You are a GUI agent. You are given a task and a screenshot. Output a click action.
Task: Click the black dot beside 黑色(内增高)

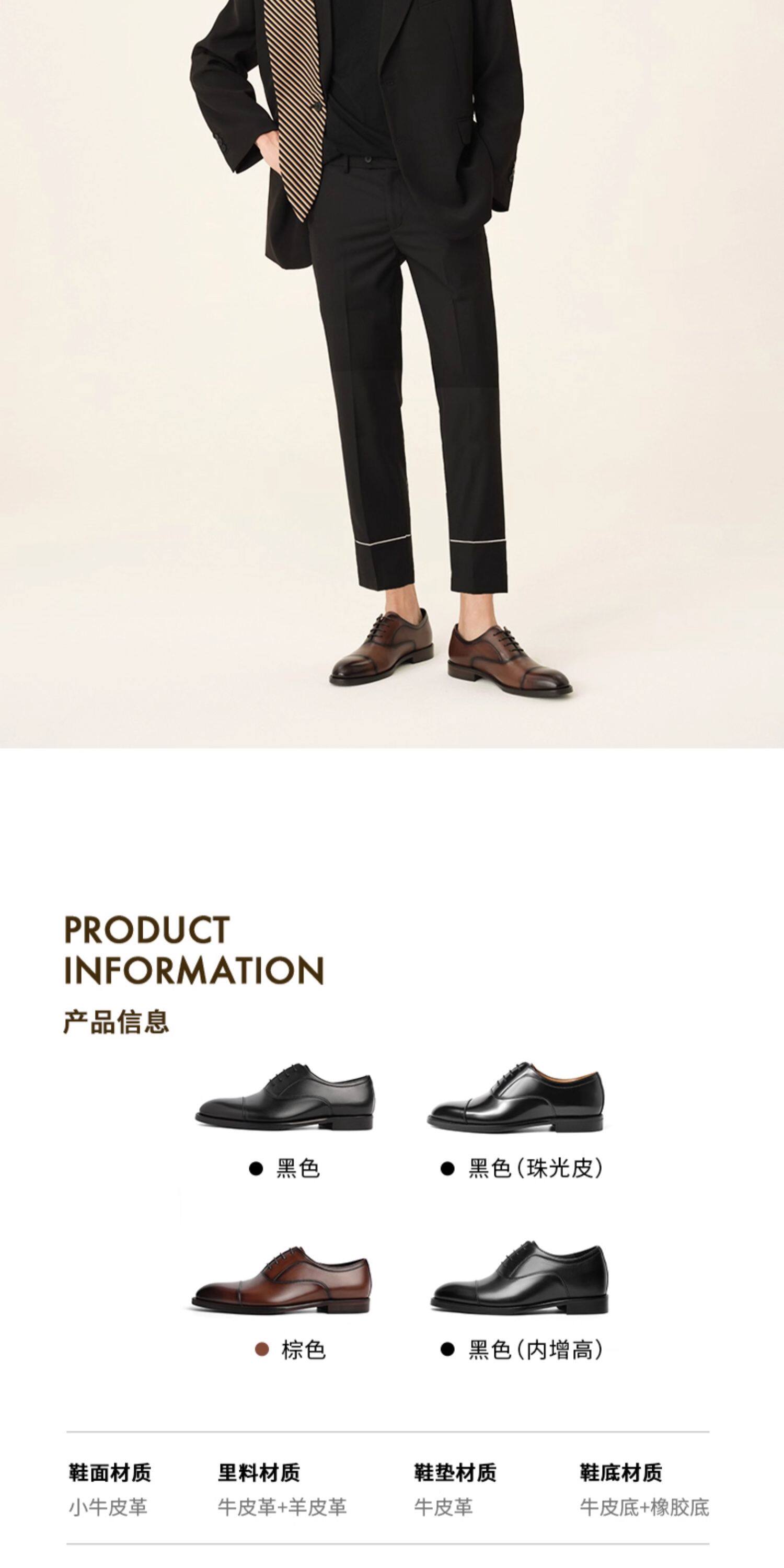[447, 1350]
